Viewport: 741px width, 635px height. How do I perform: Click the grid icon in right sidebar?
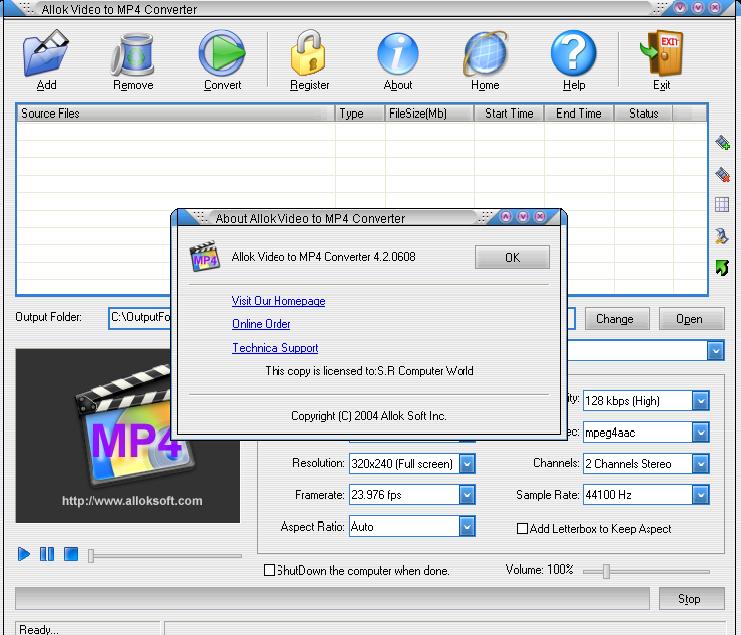coord(722,205)
